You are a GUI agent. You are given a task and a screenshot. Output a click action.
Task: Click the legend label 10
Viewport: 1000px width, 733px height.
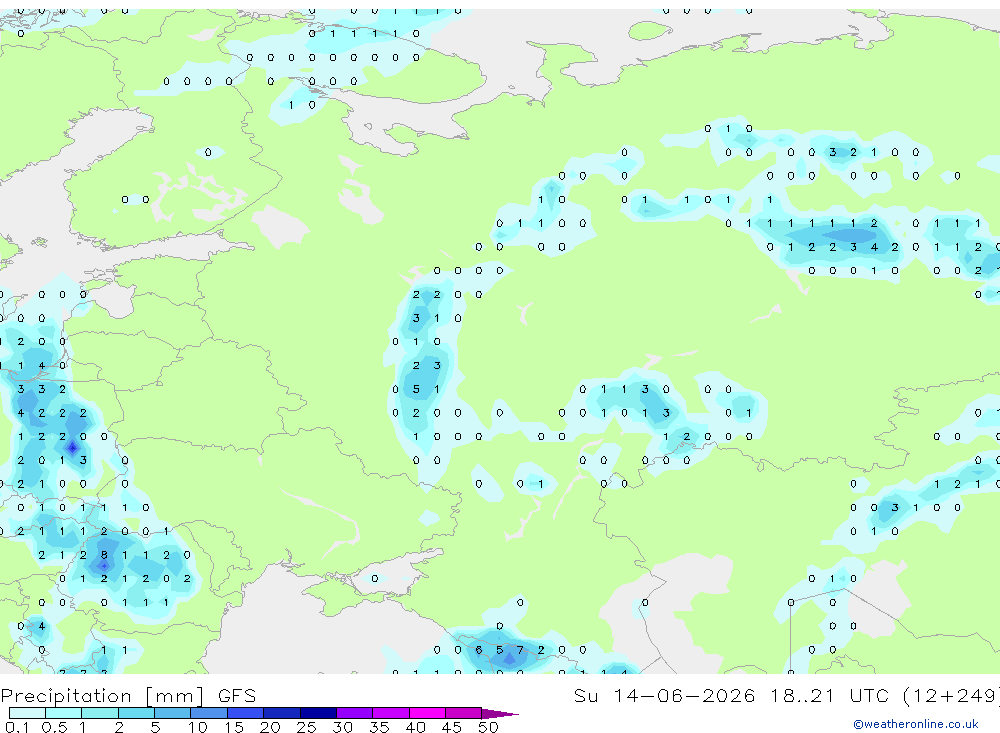pyautogui.click(x=197, y=727)
